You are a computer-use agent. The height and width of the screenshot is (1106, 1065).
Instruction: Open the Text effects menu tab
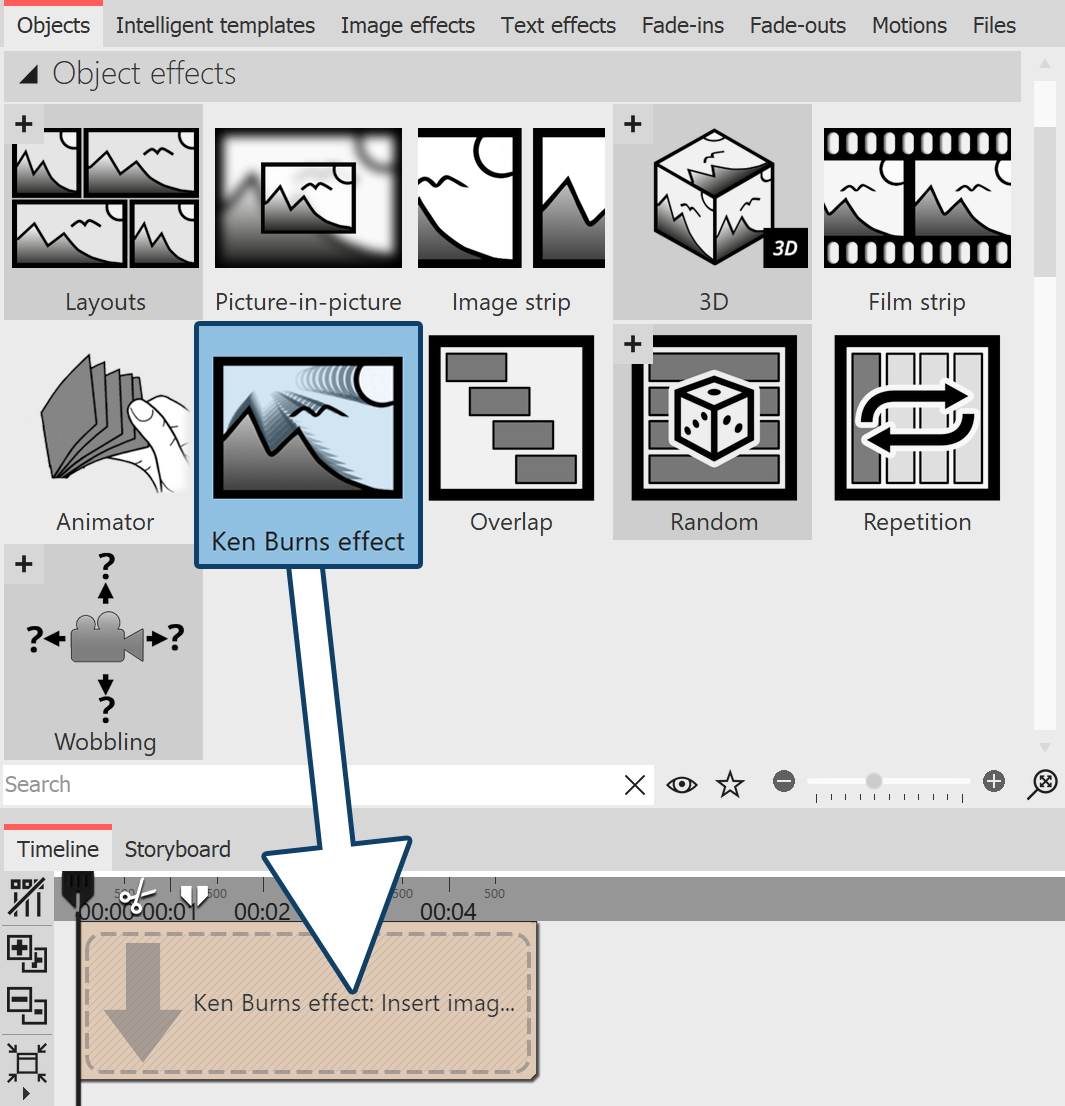click(x=558, y=25)
